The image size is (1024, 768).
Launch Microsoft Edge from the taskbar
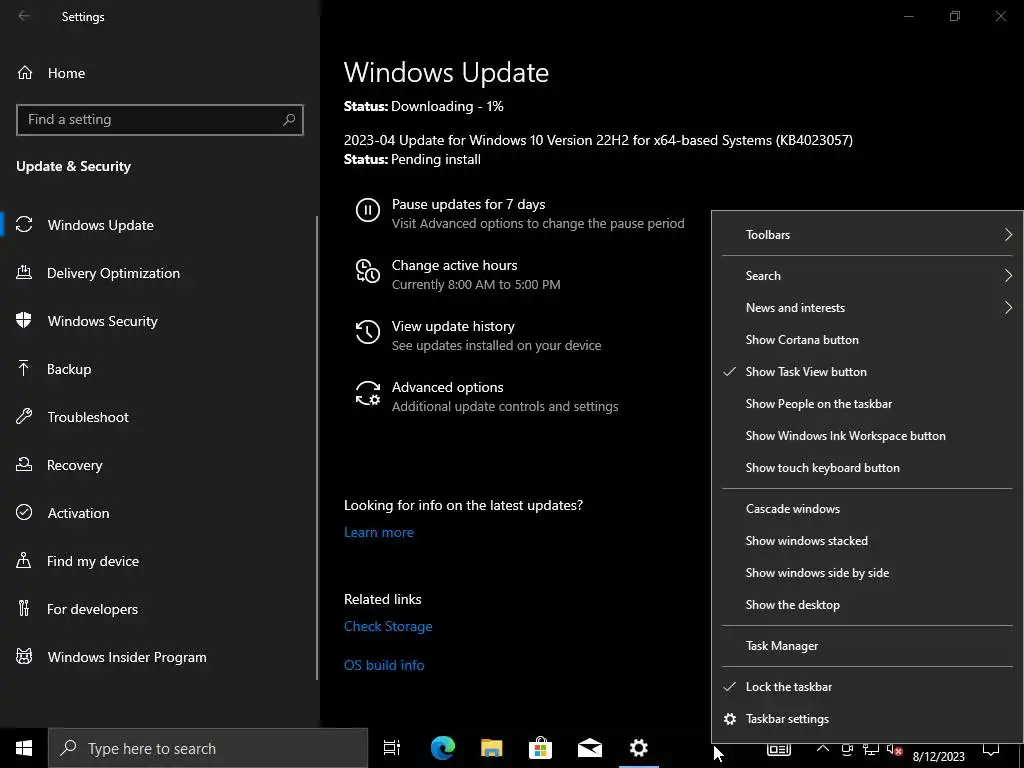[443, 748]
